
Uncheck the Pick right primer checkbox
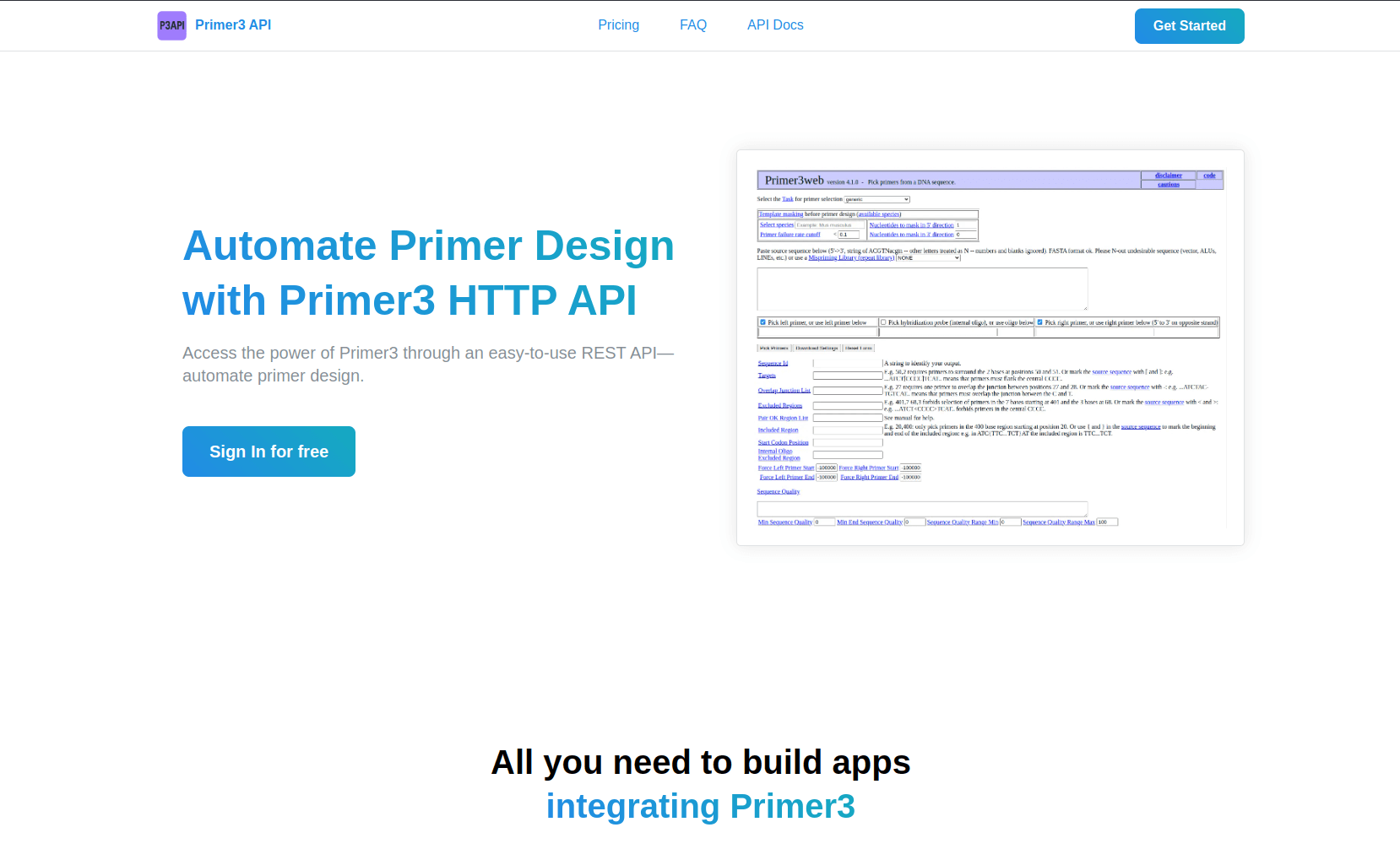point(1039,322)
